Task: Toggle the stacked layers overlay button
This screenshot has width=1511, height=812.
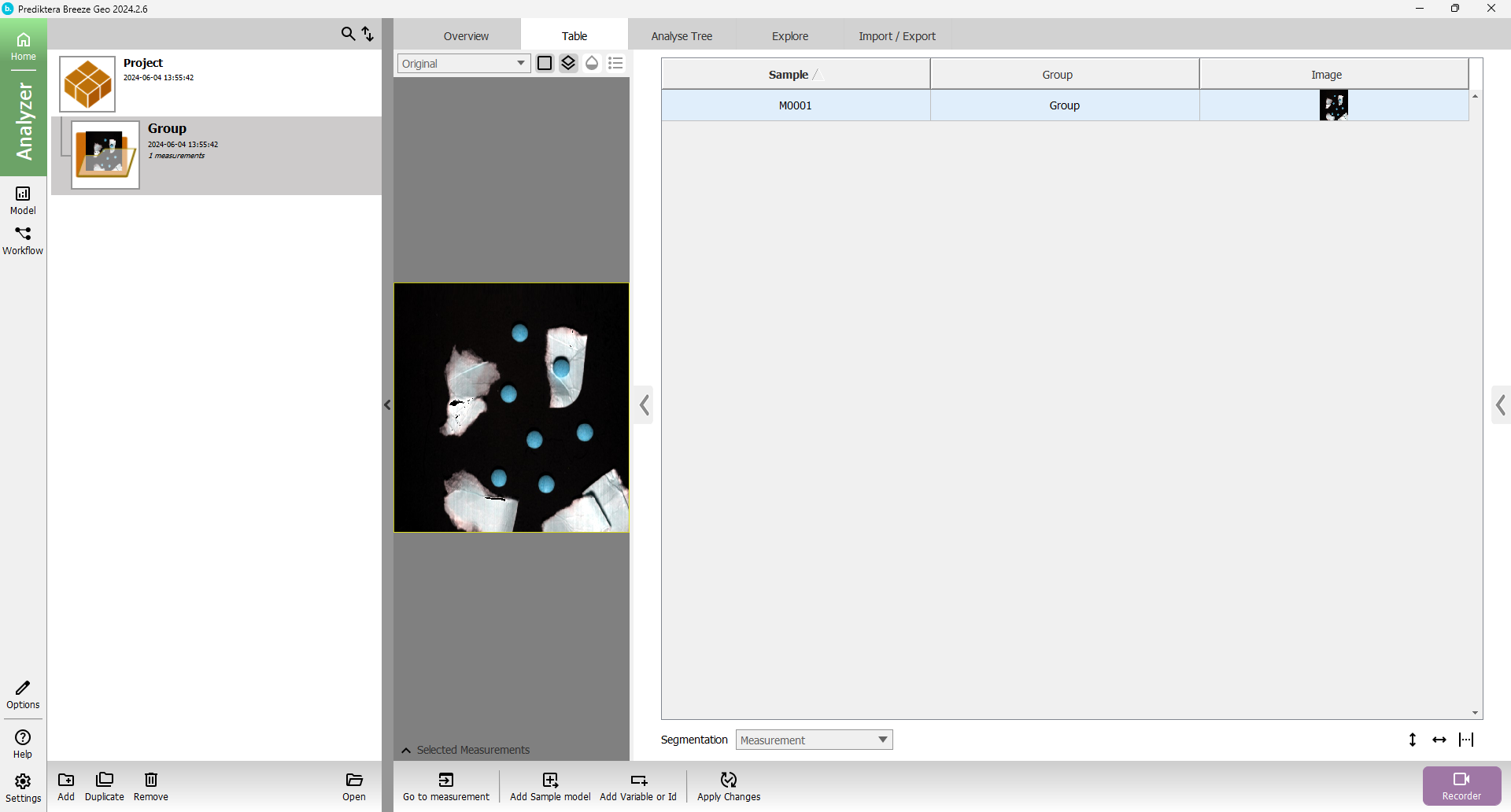Action: [568, 63]
